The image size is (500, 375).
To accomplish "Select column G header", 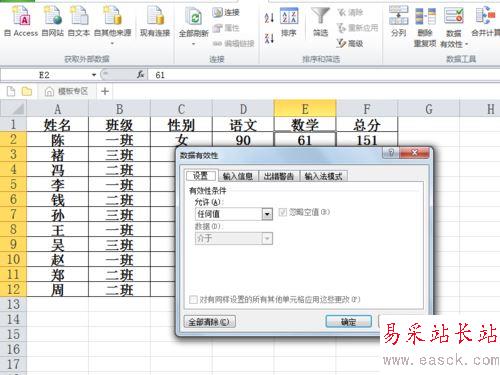I will (429, 109).
